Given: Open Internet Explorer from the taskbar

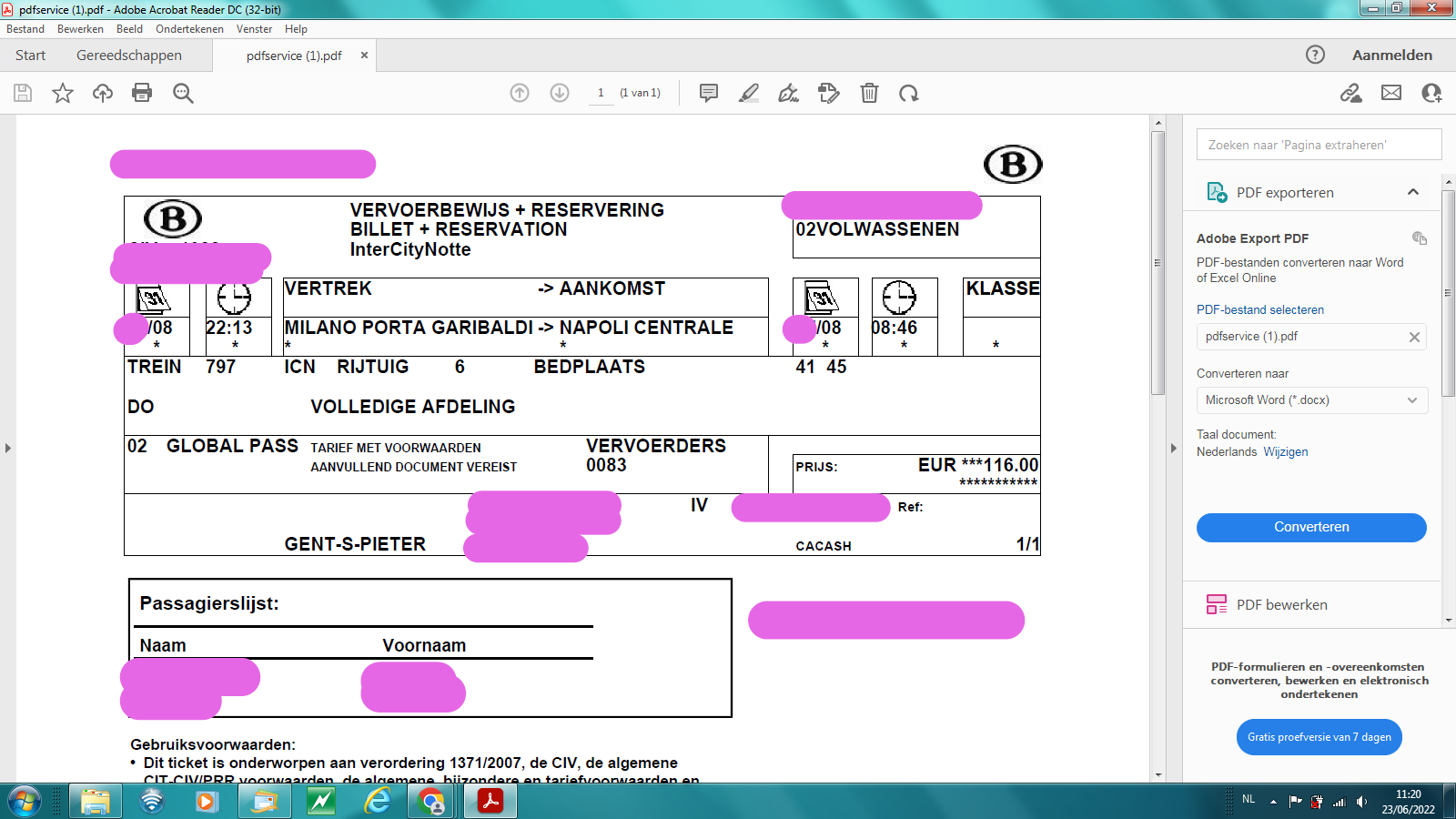Looking at the screenshot, I should (x=377, y=802).
